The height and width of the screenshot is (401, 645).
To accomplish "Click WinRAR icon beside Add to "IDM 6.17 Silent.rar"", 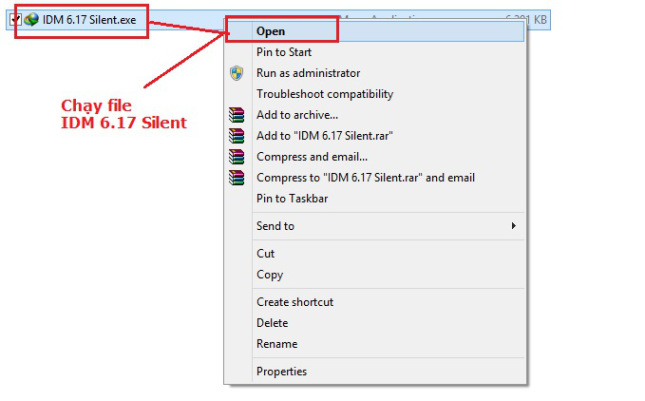I will point(237,136).
